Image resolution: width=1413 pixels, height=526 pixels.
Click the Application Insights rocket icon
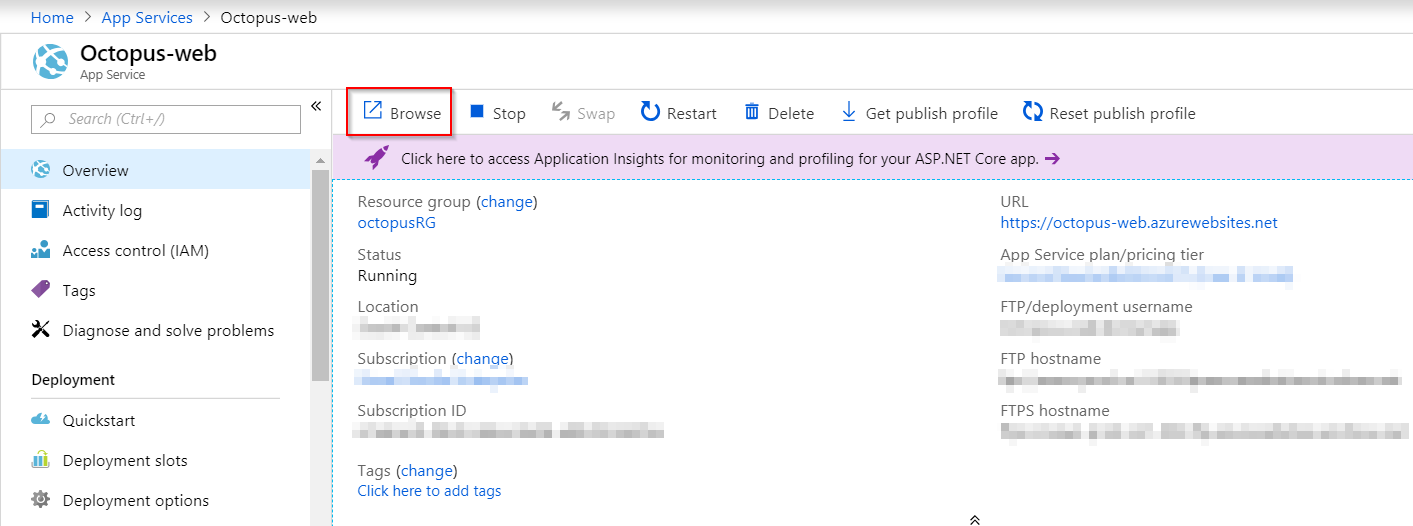[x=376, y=157]
